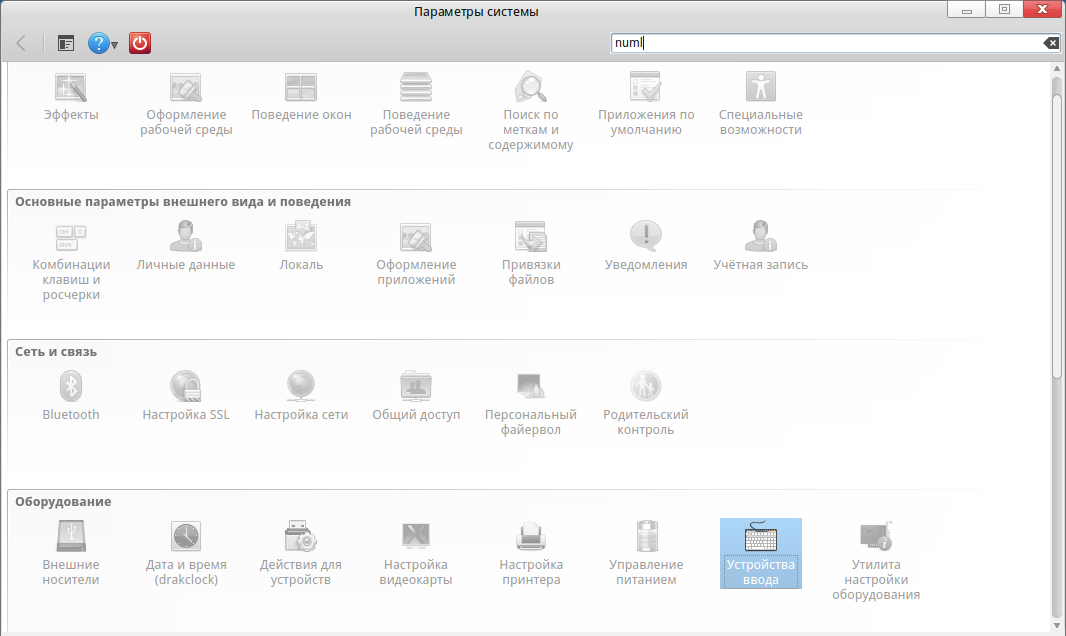This screenshot has width=1066, height=636.
Task: Maximize the Параметры системы window
Action: [x=1004, y=10]
